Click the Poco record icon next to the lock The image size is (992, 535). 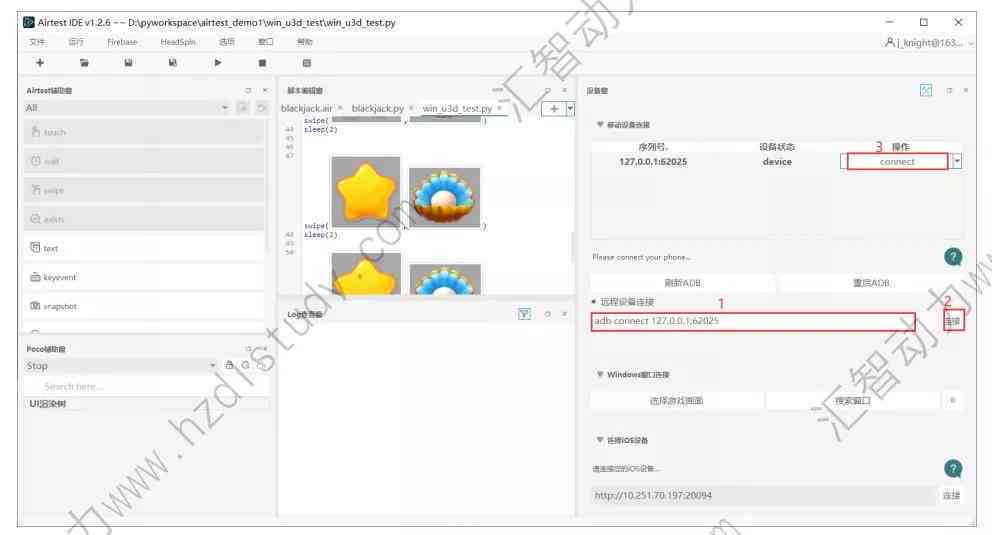click(246, 365)
